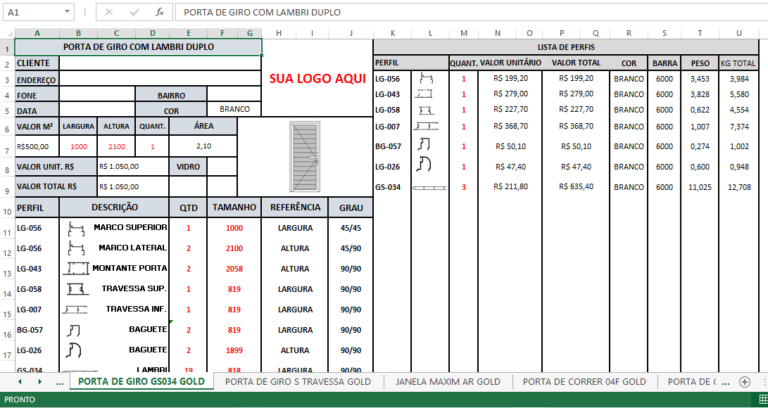This screenshot has height=408, width=768.
Task: Select column U header
Action: (739, 33)
